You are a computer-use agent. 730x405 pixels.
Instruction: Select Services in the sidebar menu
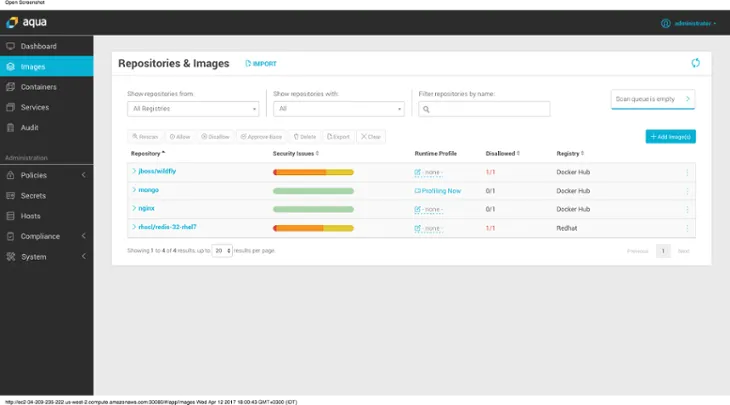click(x=35, y=107)
